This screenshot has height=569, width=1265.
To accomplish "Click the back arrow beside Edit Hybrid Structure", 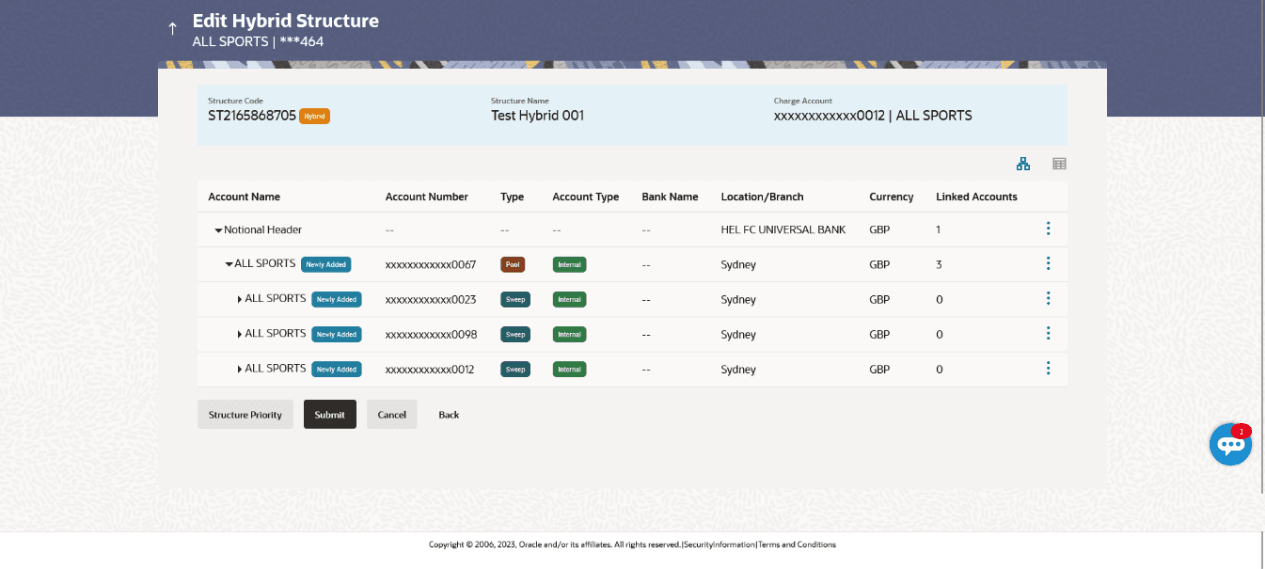I will point(172,29).
